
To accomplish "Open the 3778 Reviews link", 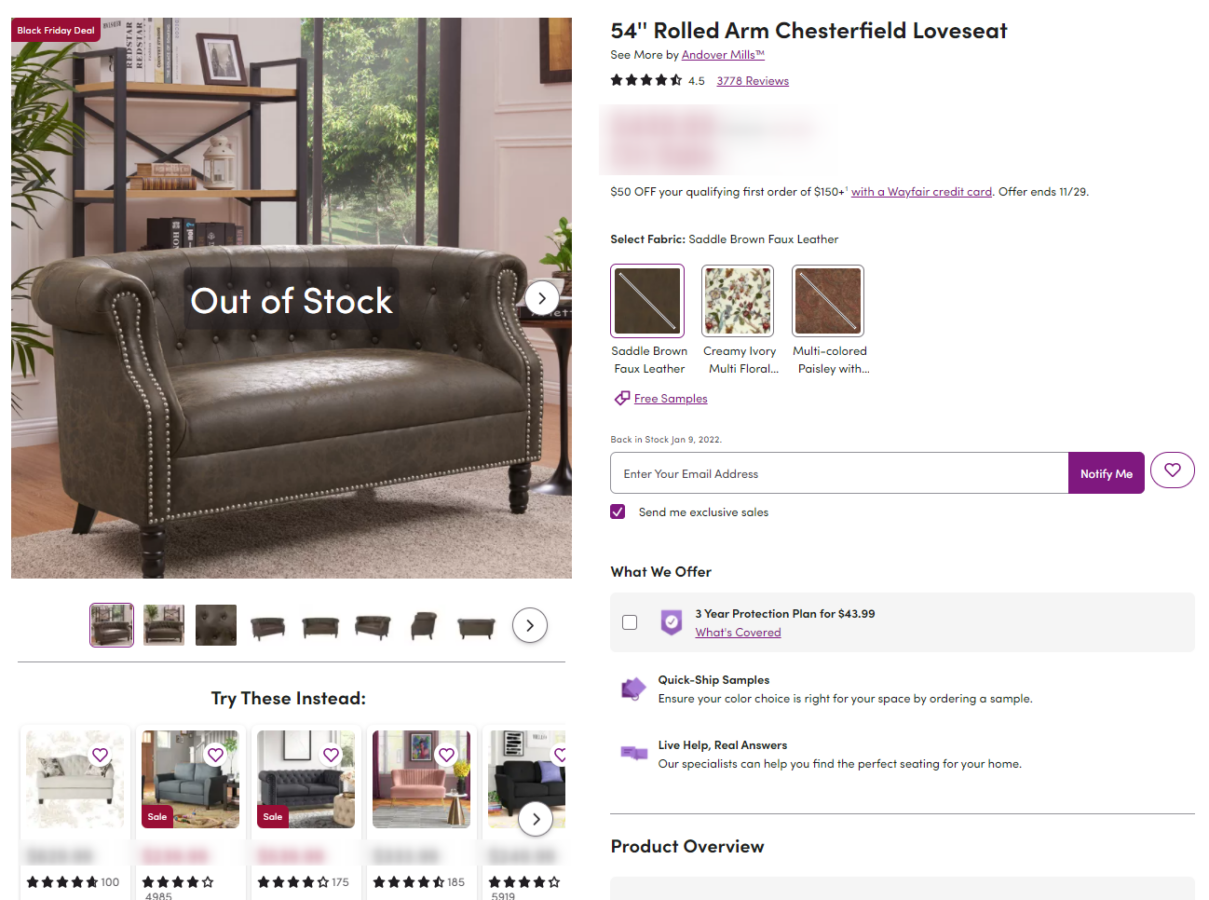I will point(752,81).
